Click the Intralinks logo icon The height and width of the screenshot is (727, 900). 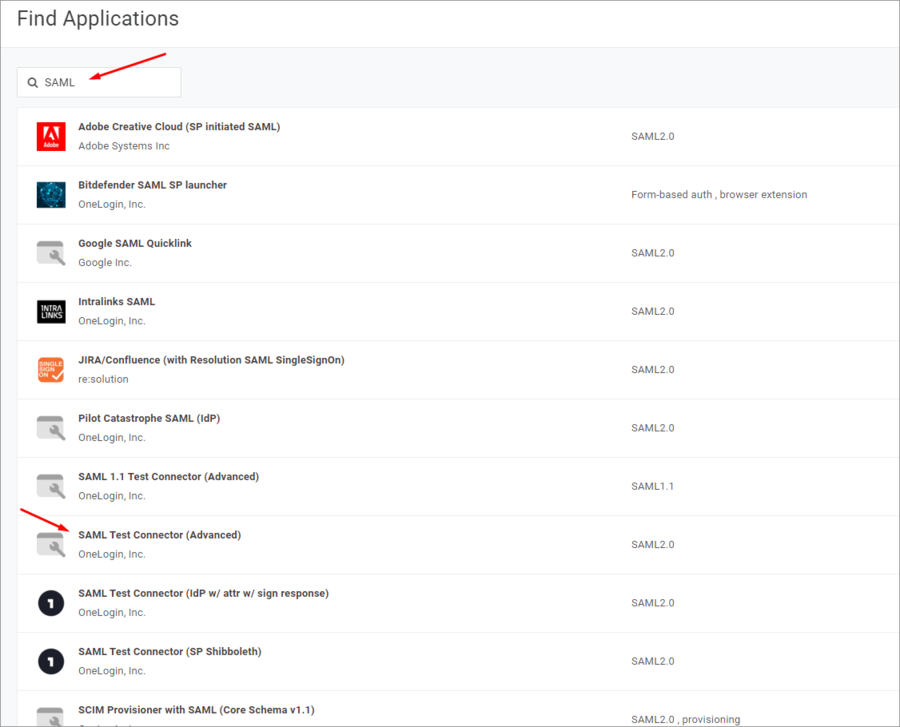pyautogui.click(x=51, y=311)
